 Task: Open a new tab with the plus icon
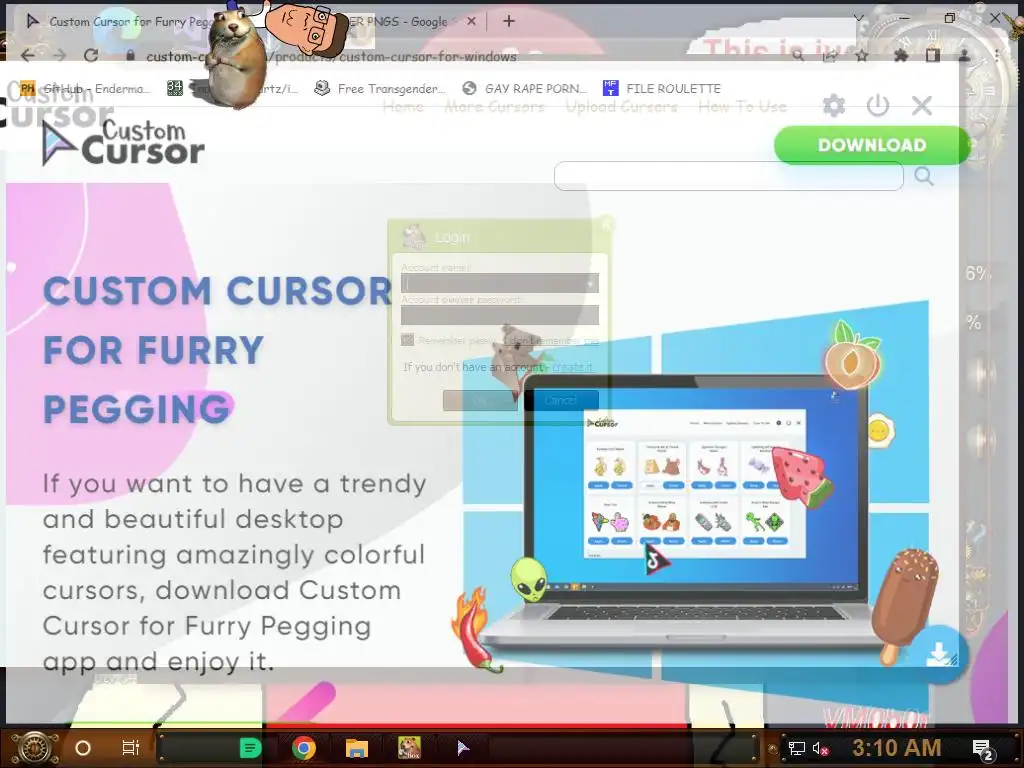(509, 22)
